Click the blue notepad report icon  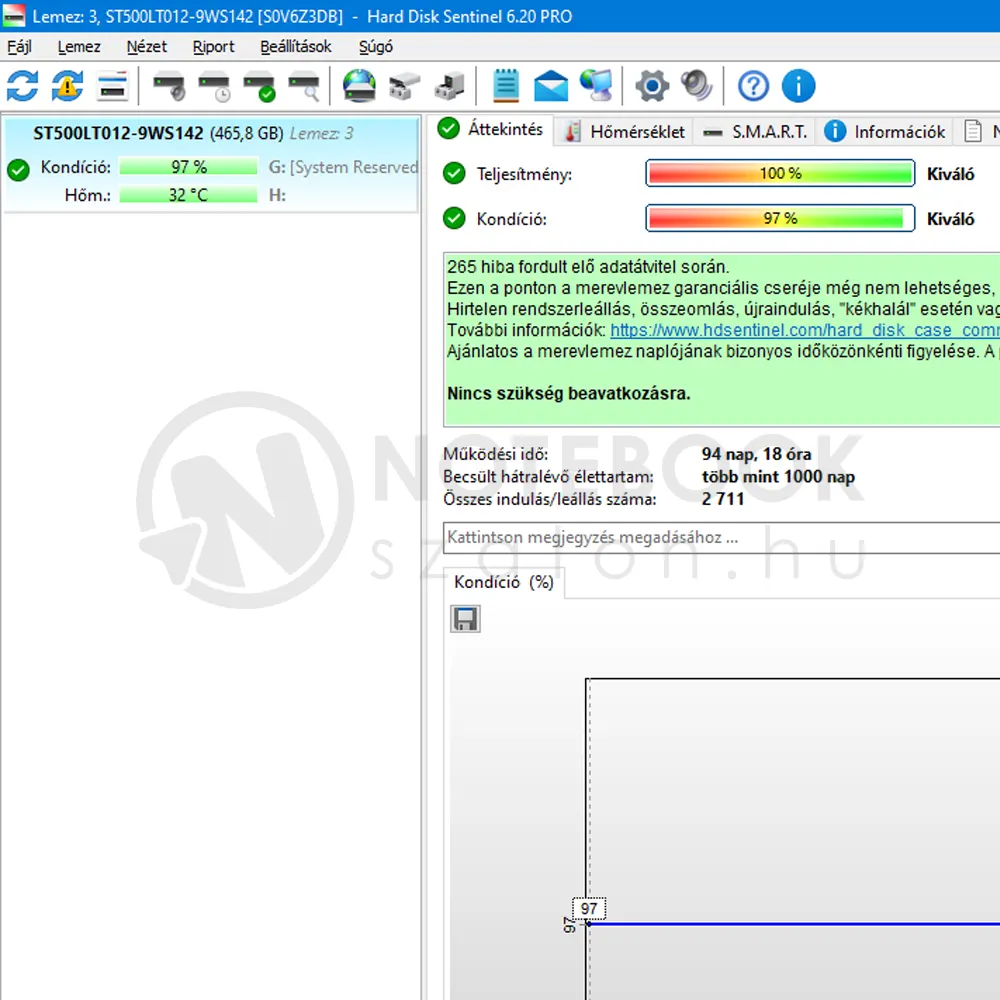click(x=506, y=86)
